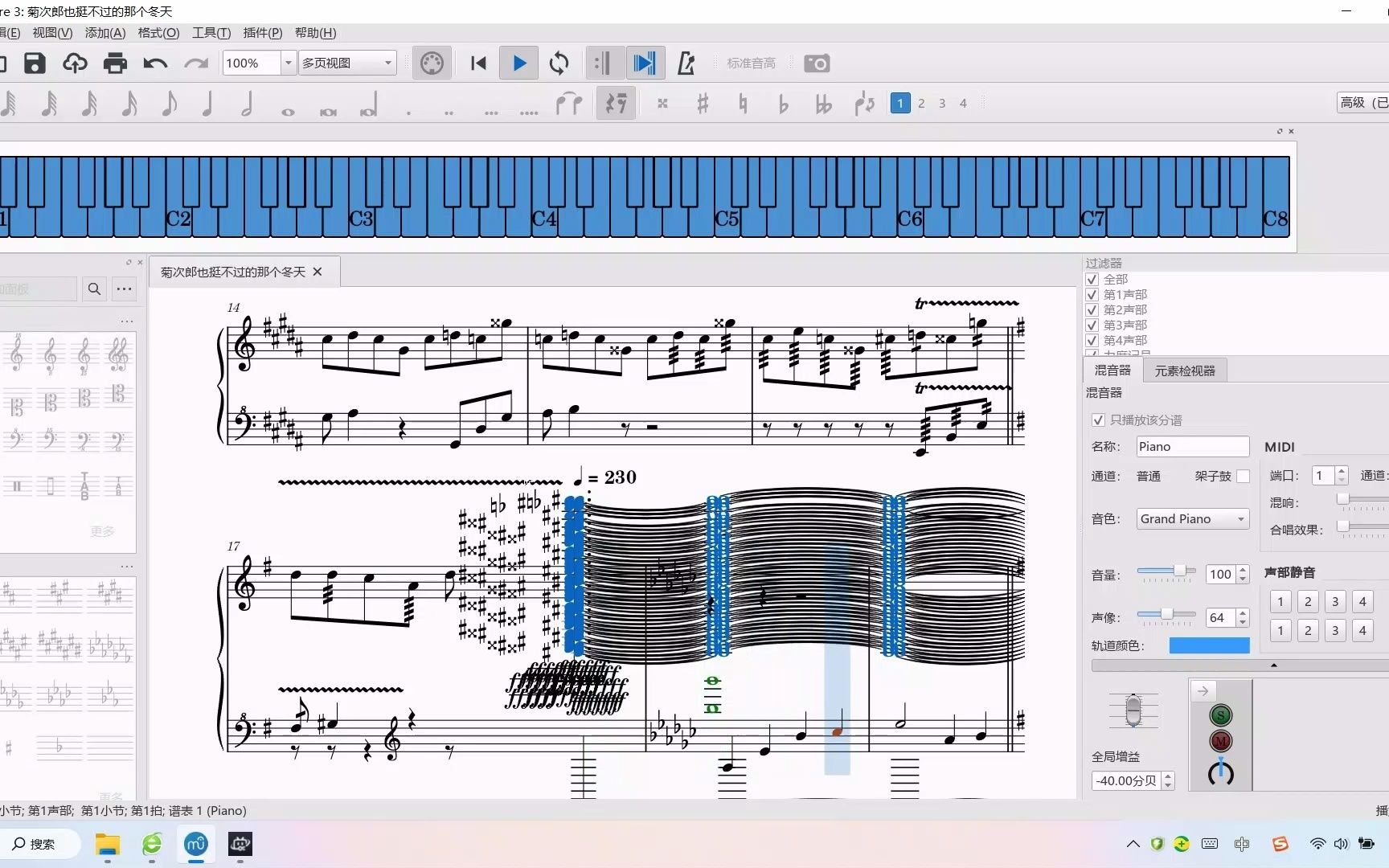
Task: Open the 多页视图 view mode dropdown
Action: 347,63
